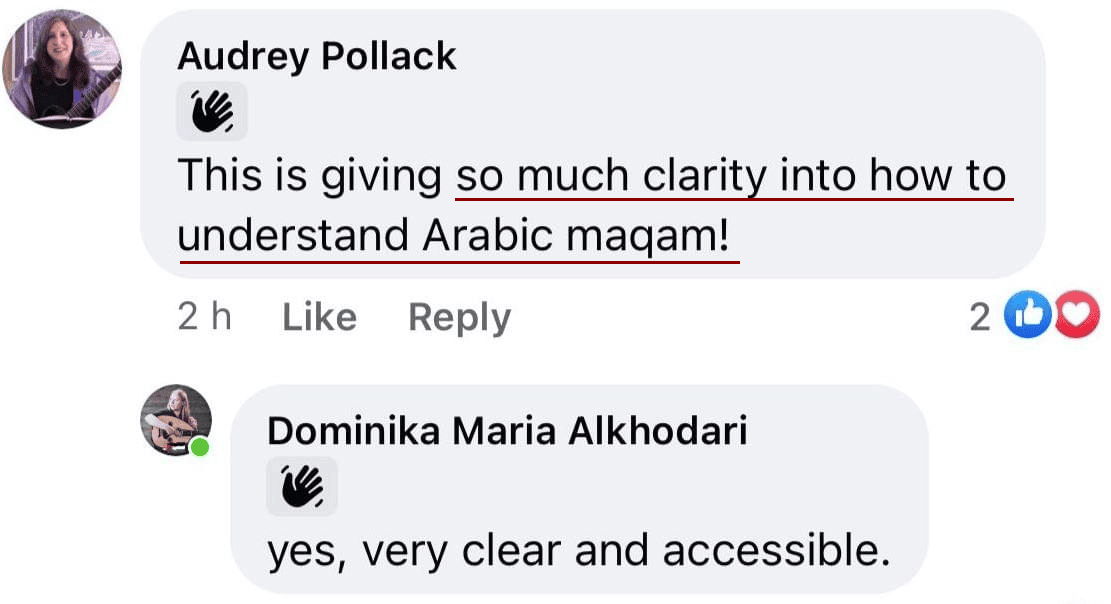Click the Dominika Maria Alkhodari name link
Image resolution: width=1111 pixels, height=604 pixels.
click(x=507, y=431)
